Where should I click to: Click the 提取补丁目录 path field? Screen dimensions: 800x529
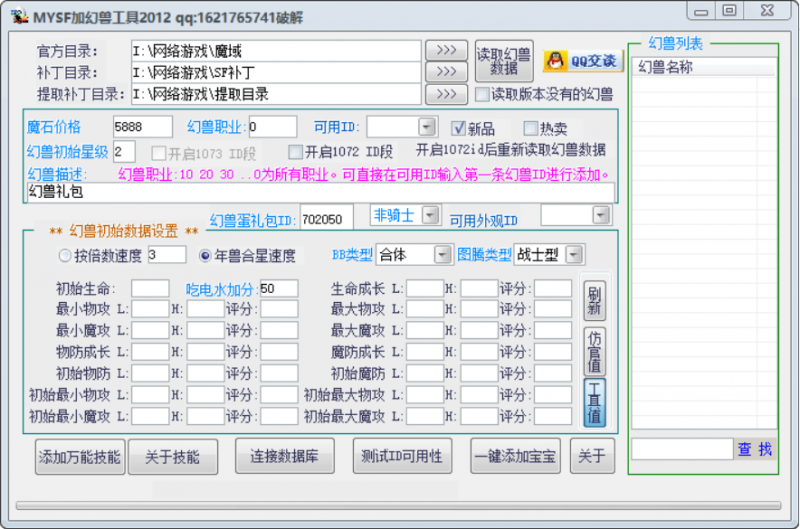(276, 94)
